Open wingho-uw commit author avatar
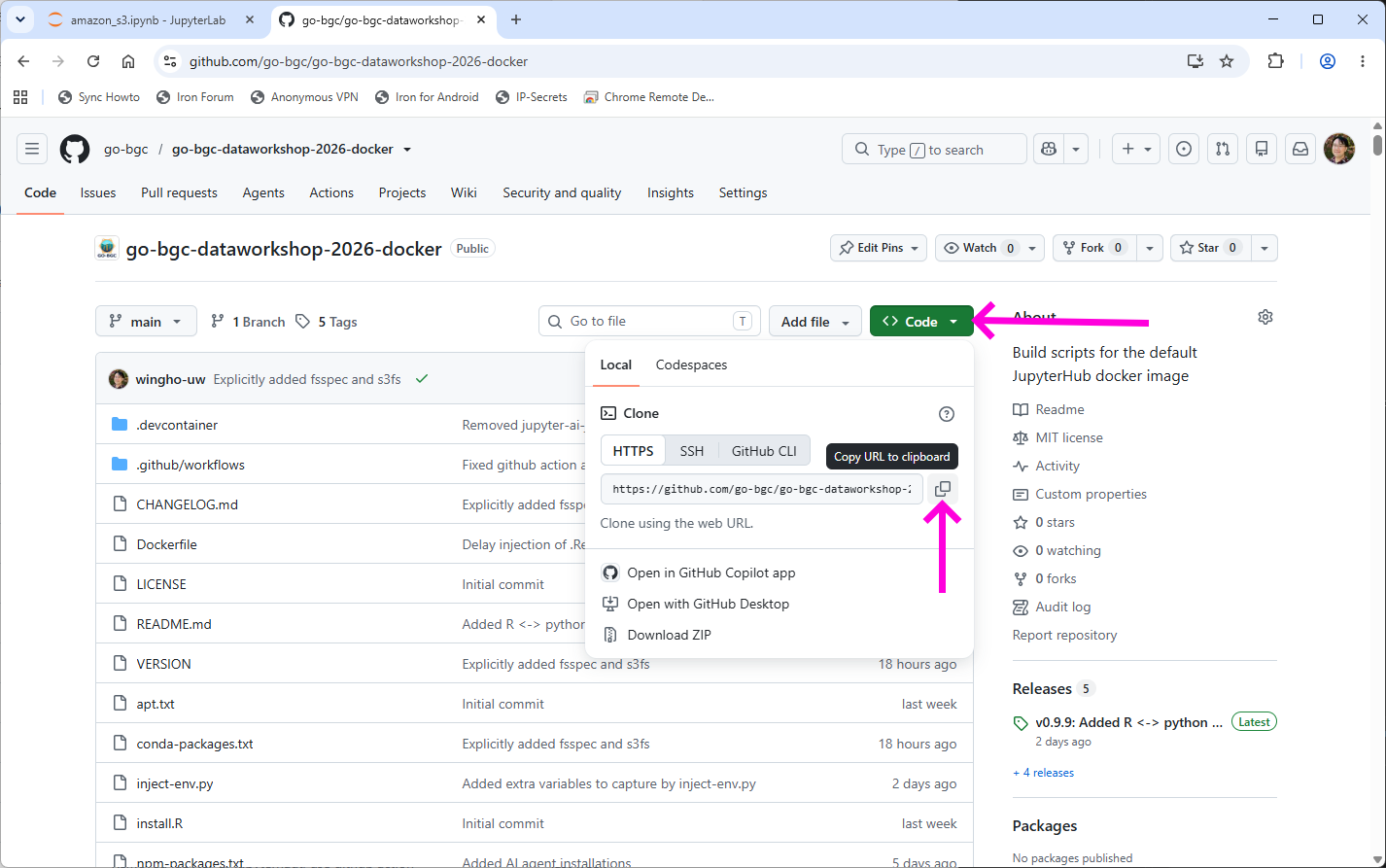Screen dimensions: 1386x868 tap(119, 379)
